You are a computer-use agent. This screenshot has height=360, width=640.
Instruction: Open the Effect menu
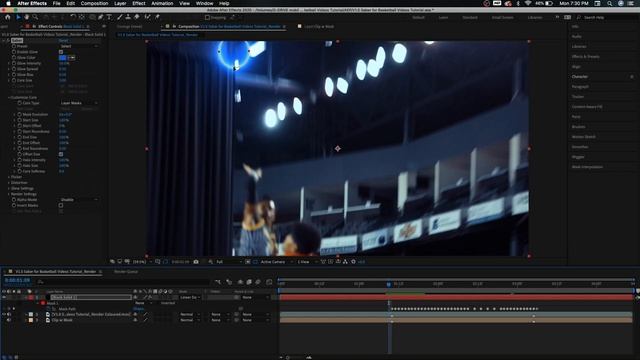139,3
